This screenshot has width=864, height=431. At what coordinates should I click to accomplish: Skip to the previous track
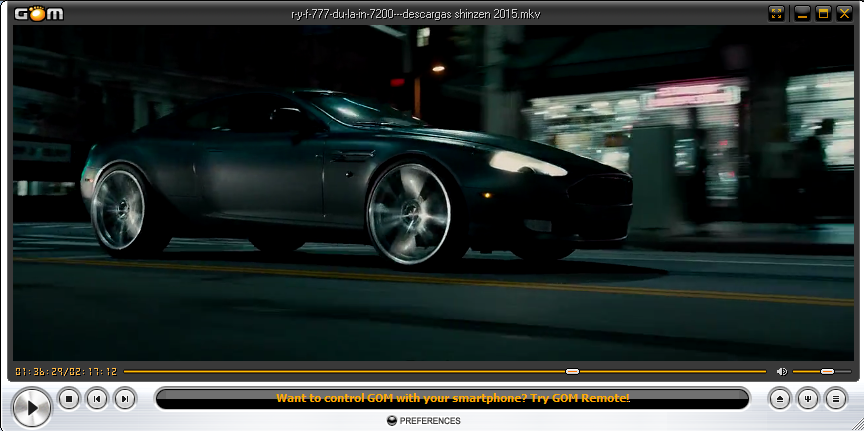pos(97,398)
